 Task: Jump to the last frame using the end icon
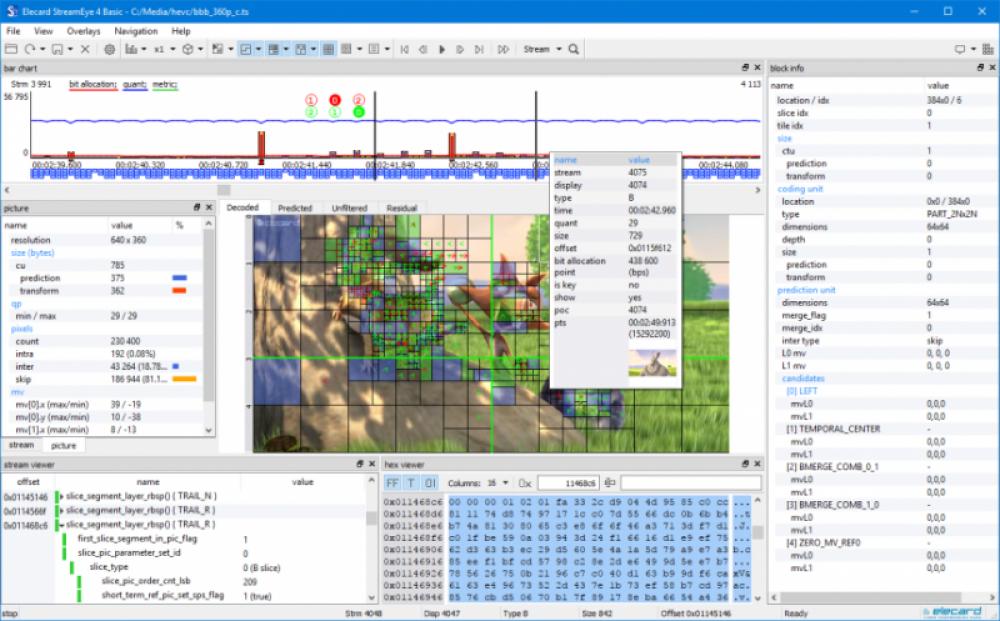pyautogui.click(x=480, y=48)
